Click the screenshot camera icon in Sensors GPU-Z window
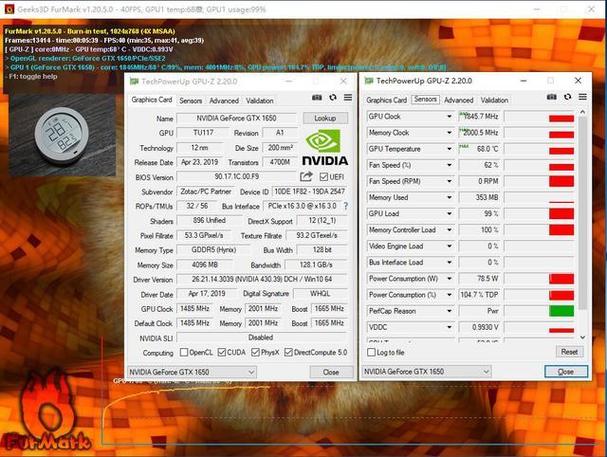Viewport: 607px width, 457px height. coord(552,97)
